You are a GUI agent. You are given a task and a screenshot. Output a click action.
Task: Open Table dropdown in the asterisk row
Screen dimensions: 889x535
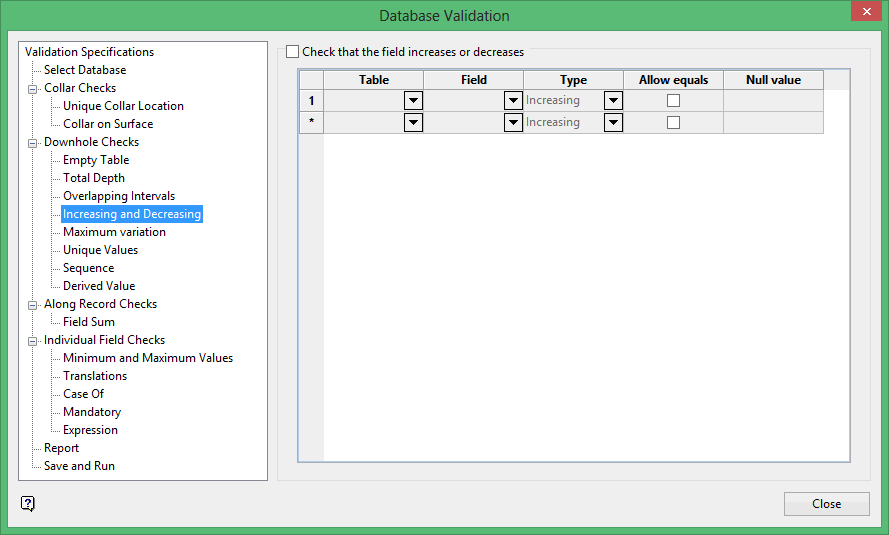pyautogui.click(x=413, y=122)
